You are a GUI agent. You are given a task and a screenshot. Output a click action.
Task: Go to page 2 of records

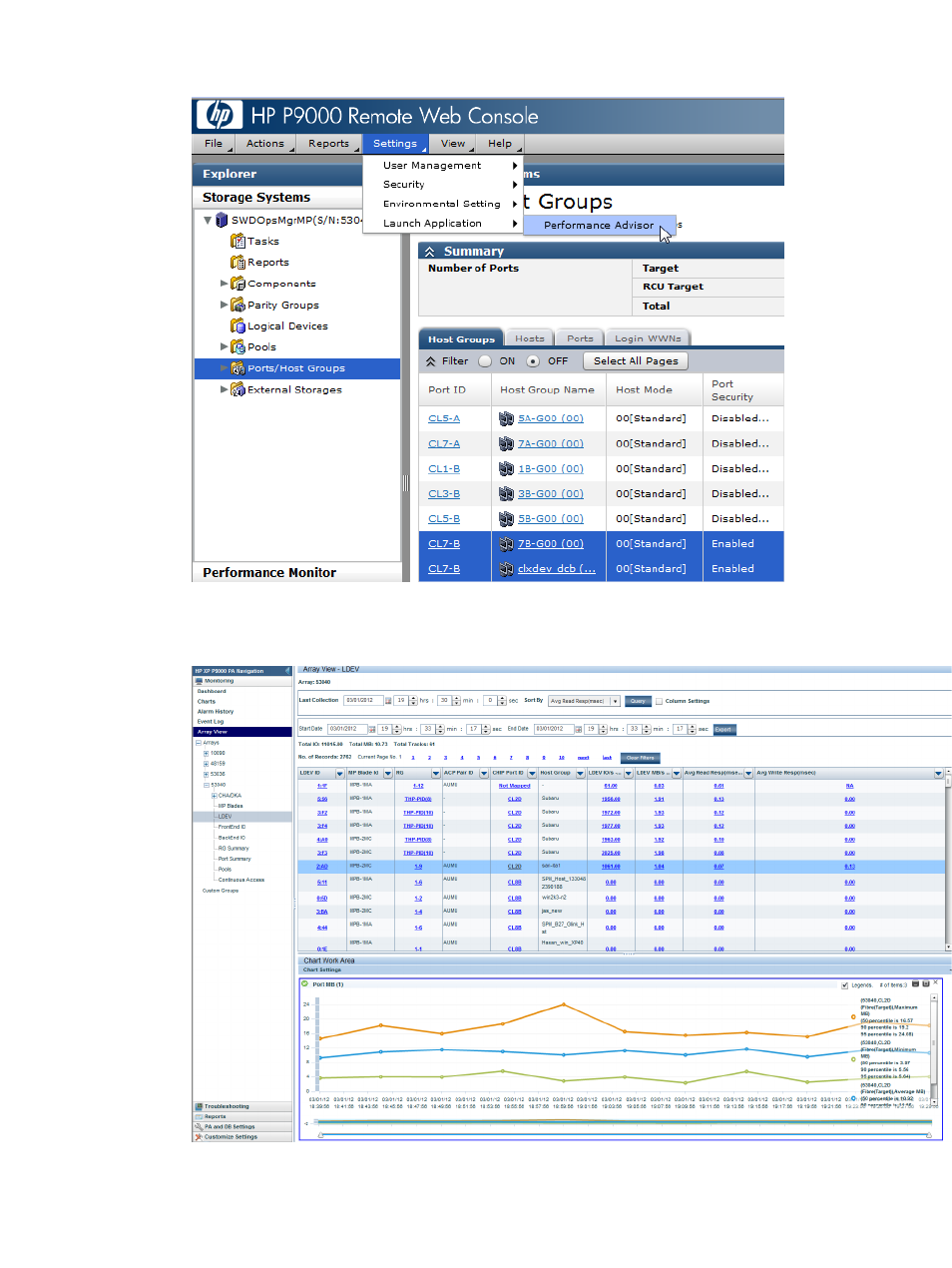(x=429, y=758)
